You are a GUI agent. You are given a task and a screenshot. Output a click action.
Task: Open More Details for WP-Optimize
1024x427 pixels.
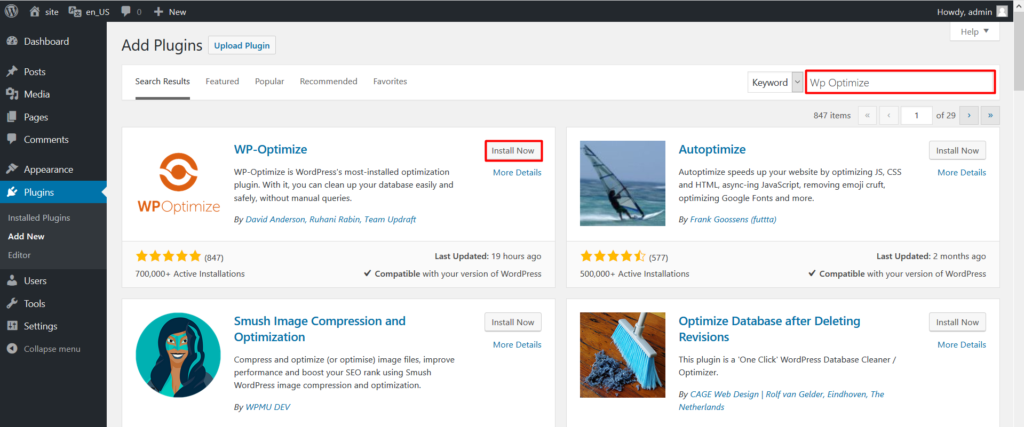coord(517,172)
